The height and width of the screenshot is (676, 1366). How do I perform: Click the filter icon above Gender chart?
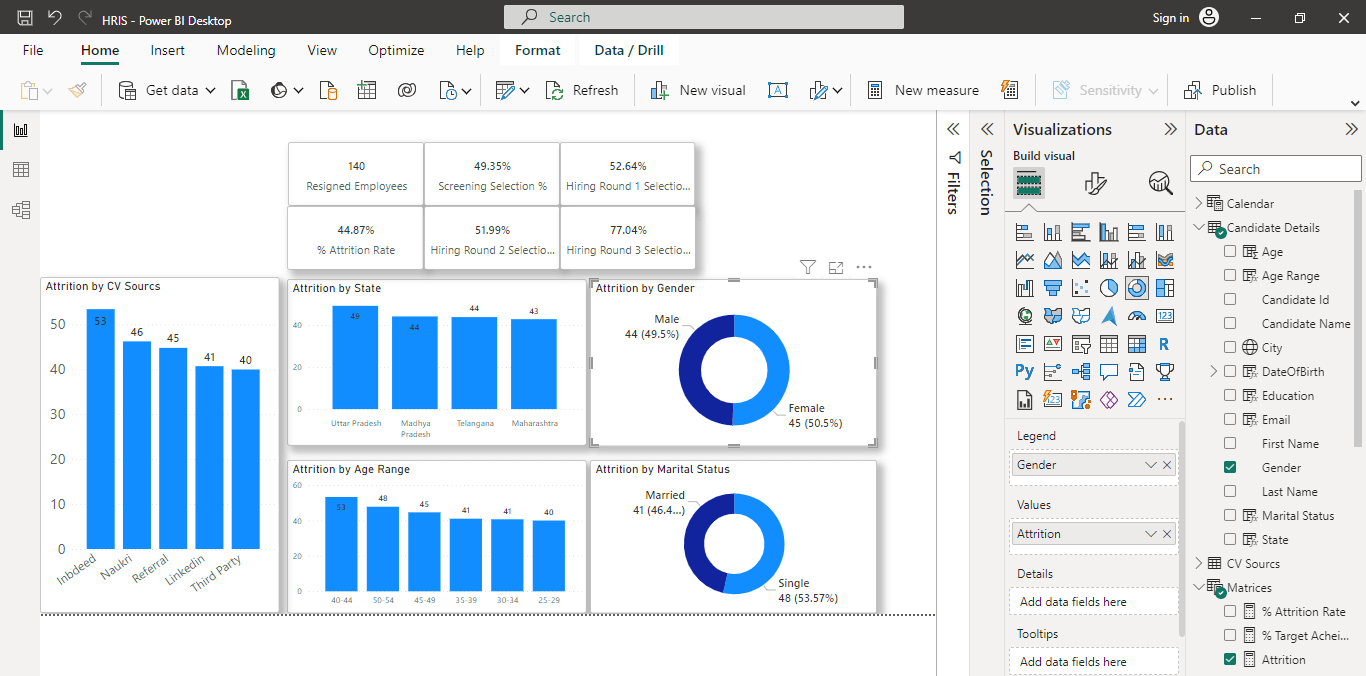click(808, 267)
